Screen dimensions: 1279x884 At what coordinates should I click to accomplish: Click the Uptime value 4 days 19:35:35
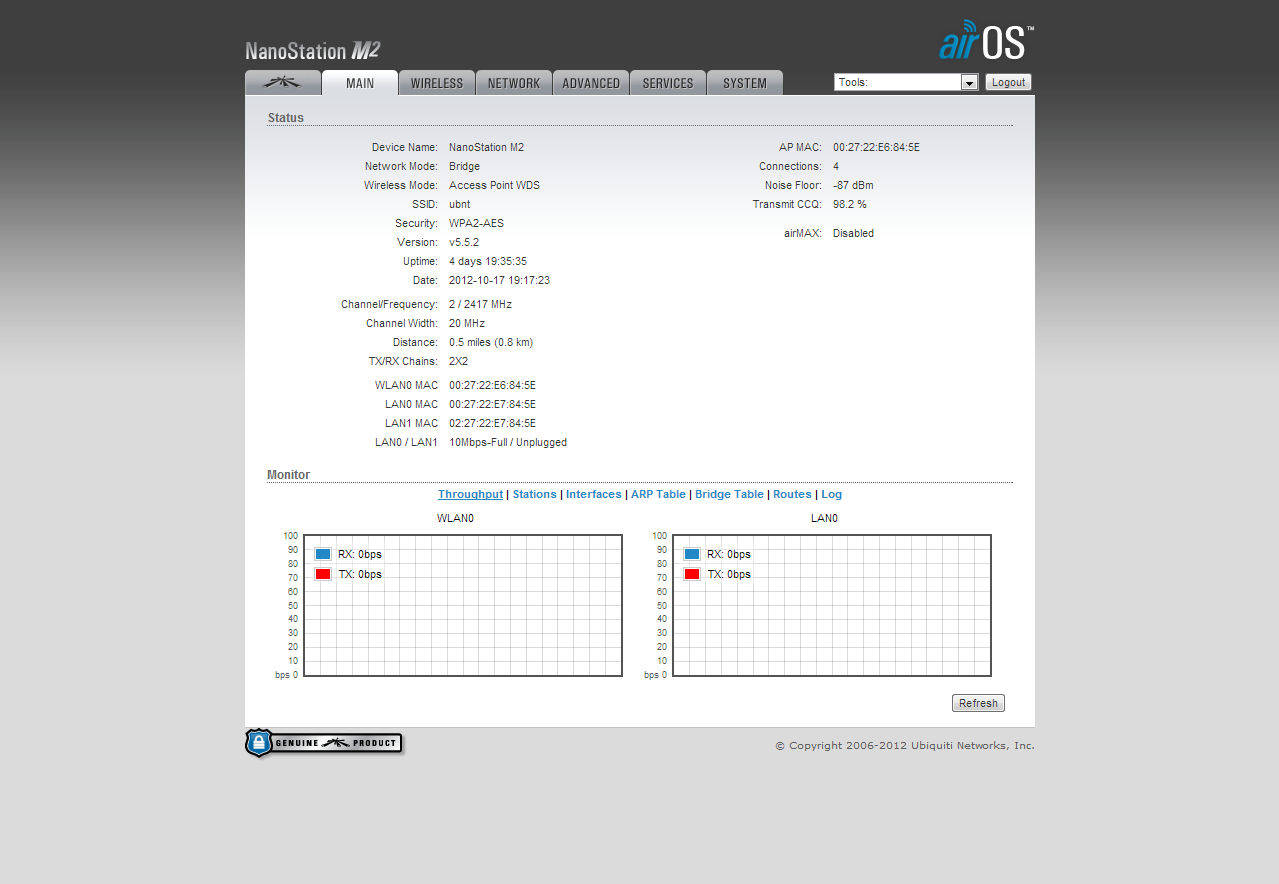[488, 261]
